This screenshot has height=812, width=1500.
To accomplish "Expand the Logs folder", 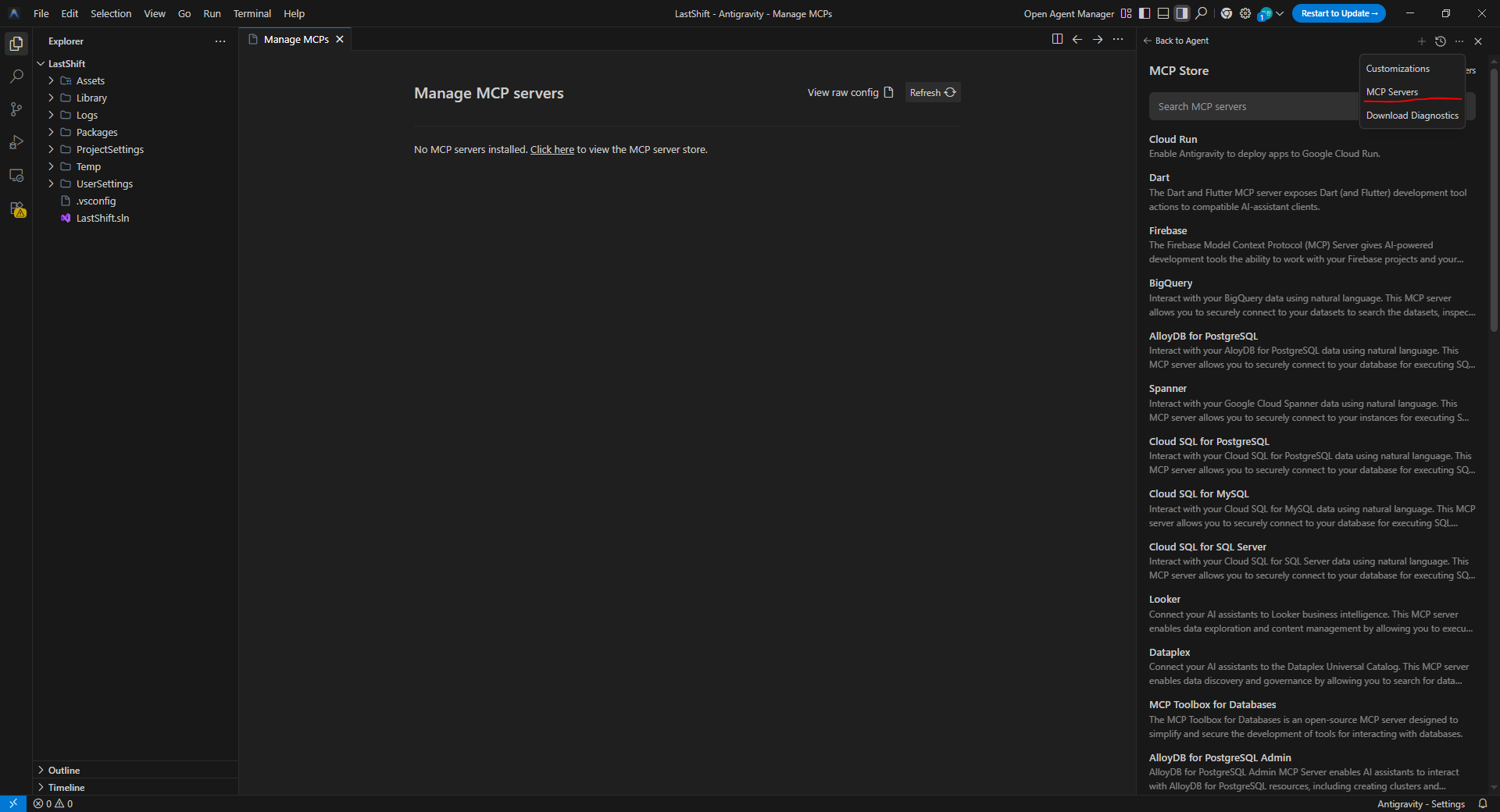I will 51,115.
